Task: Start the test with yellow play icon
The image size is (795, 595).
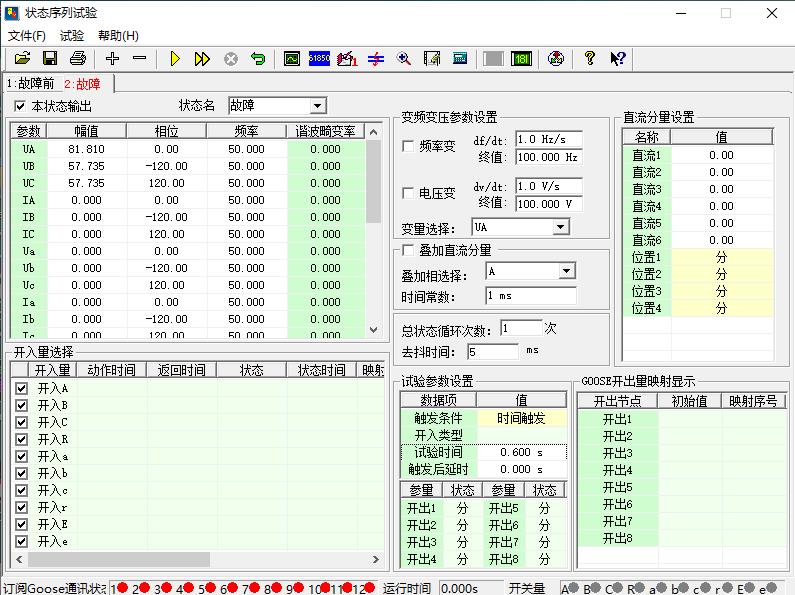Action: [x=175, y=59]
